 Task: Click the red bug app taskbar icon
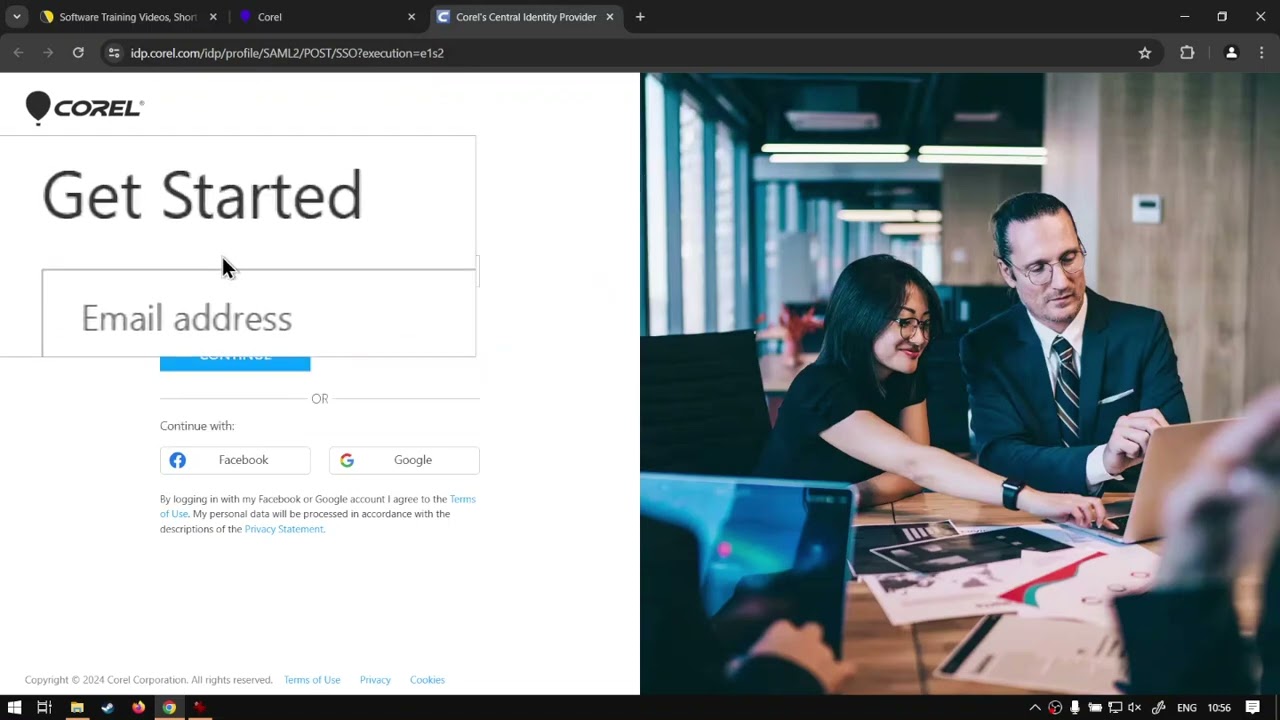[199, 707]
